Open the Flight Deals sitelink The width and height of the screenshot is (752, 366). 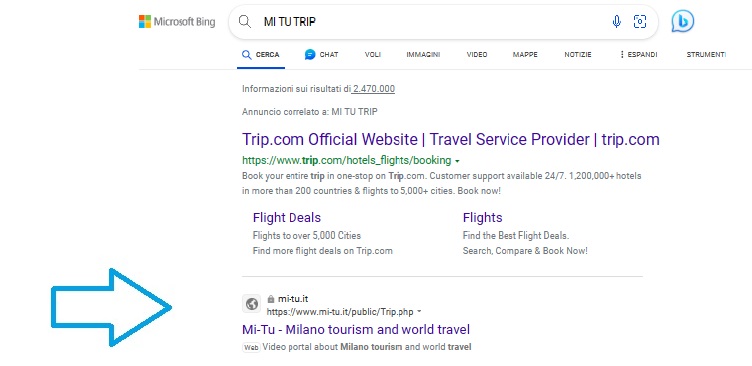pos(287,217)
